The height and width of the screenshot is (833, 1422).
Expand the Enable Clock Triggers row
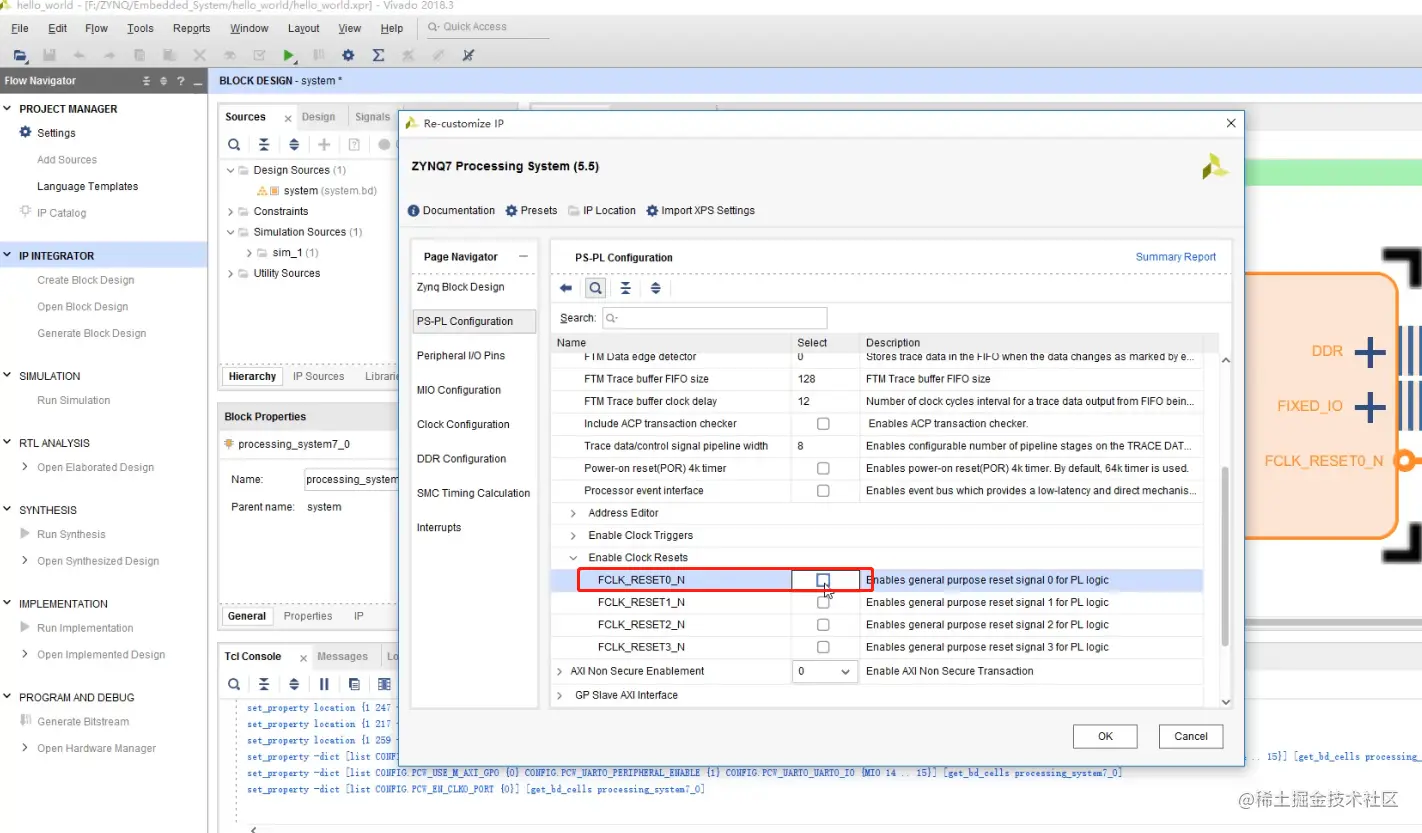tap(573, 535)
